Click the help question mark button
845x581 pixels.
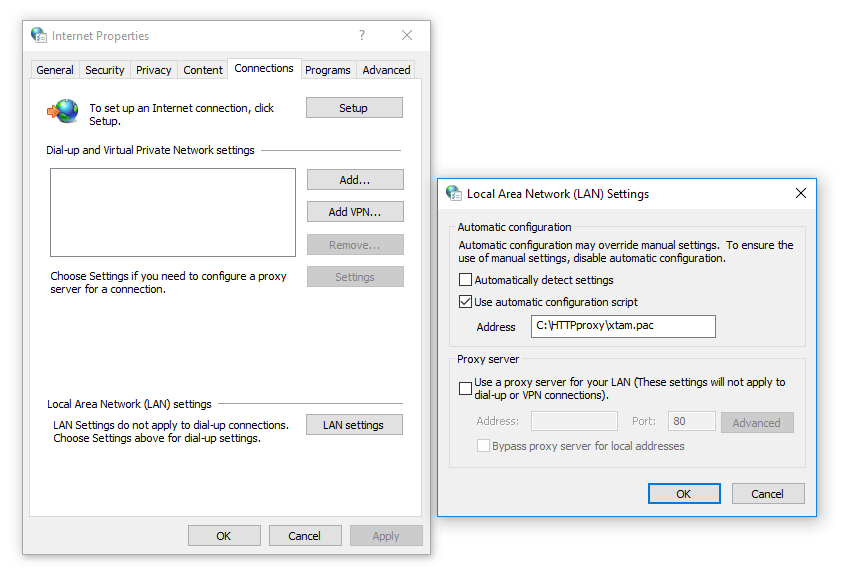point(362,35)
